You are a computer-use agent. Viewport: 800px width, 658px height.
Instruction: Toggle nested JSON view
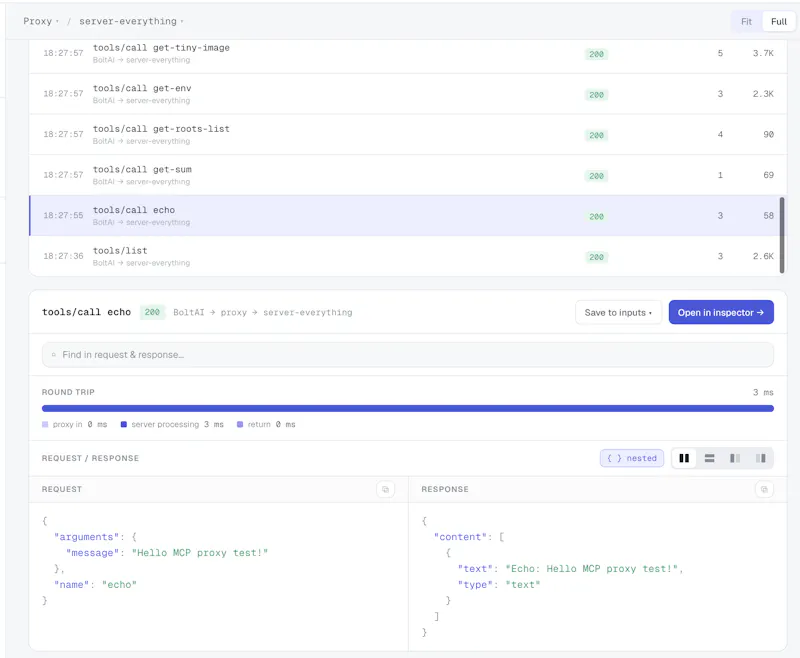pyautogui.click(x=632, y=458)
